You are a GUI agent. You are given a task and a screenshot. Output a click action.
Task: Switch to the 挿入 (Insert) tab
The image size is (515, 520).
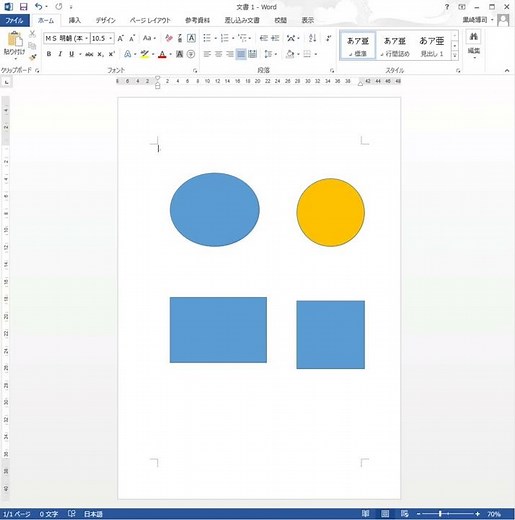(75, 20)
